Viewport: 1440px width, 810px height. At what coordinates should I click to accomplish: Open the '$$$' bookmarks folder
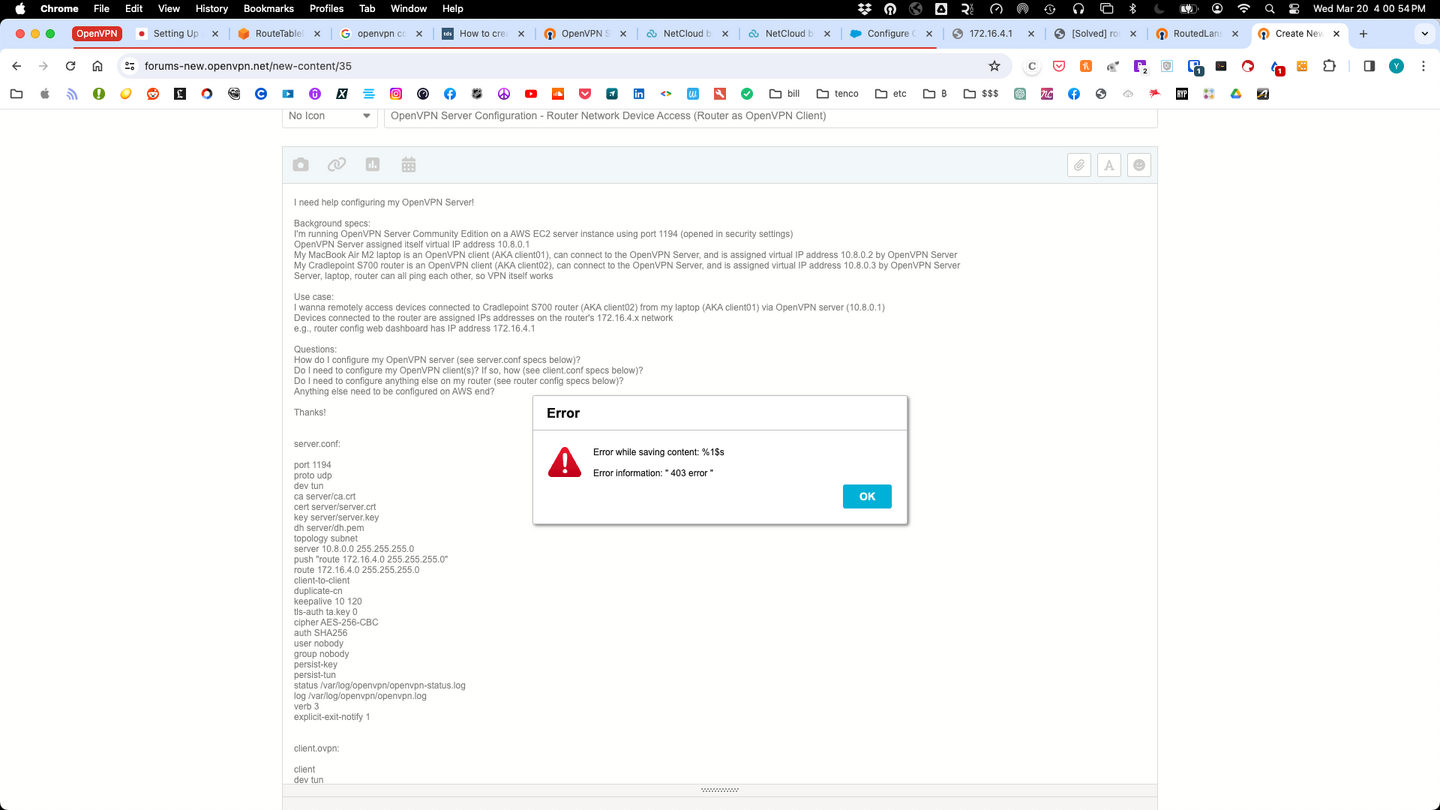click(x=981, y=94)
